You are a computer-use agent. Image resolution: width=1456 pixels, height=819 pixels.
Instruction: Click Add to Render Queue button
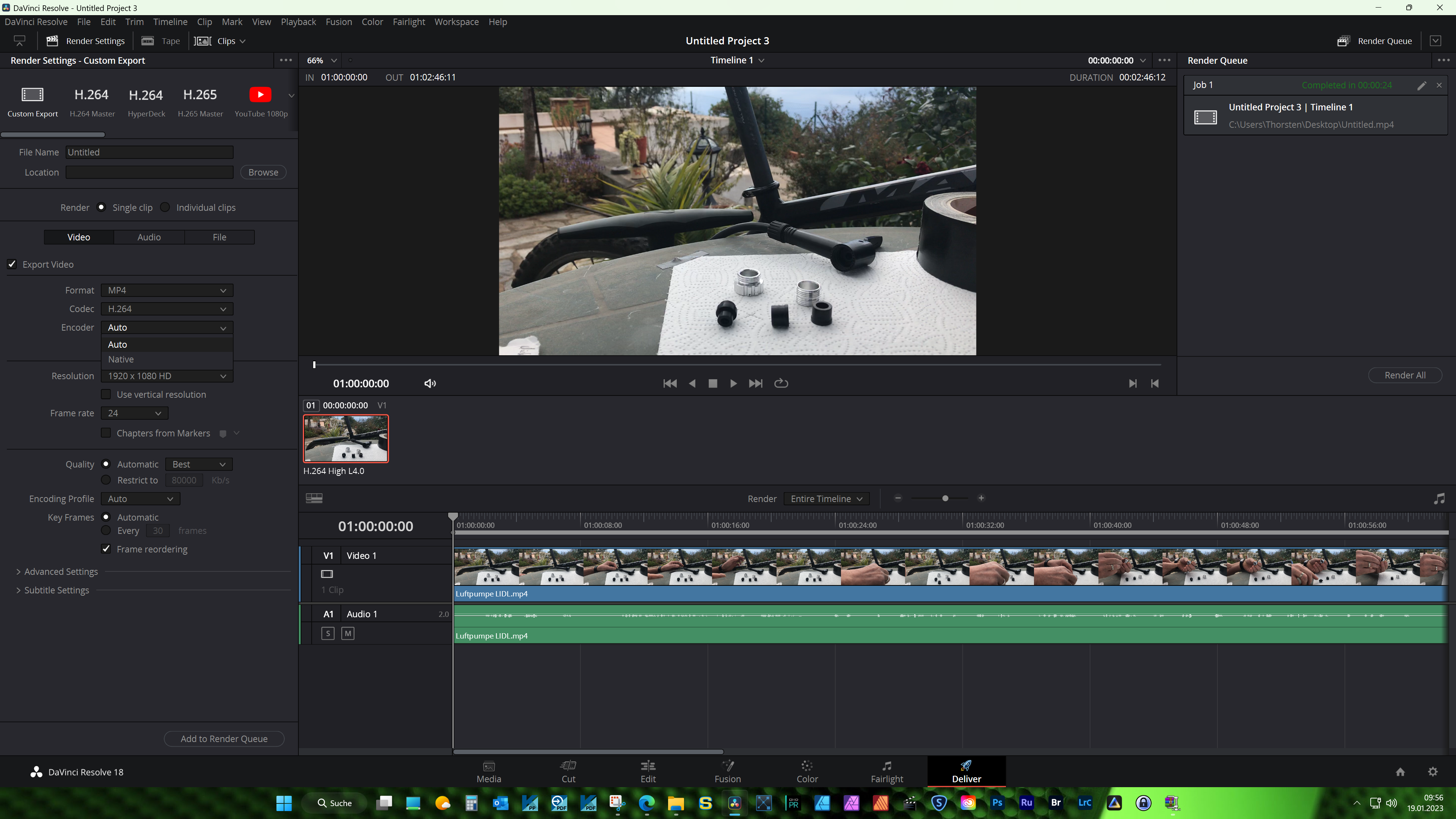coord(224,738)
